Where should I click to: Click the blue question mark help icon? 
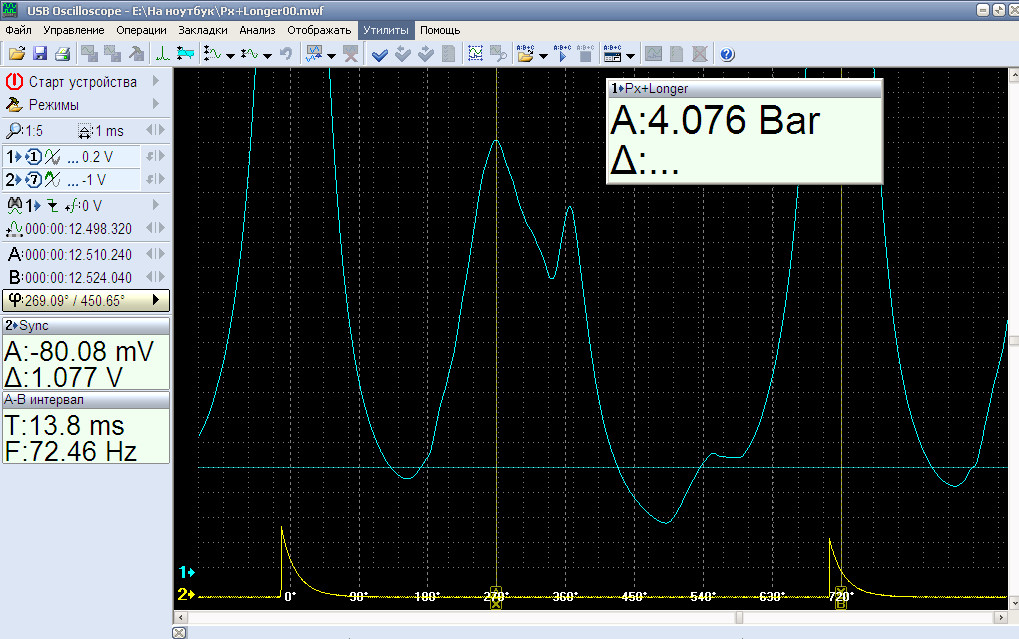[727, 54]
